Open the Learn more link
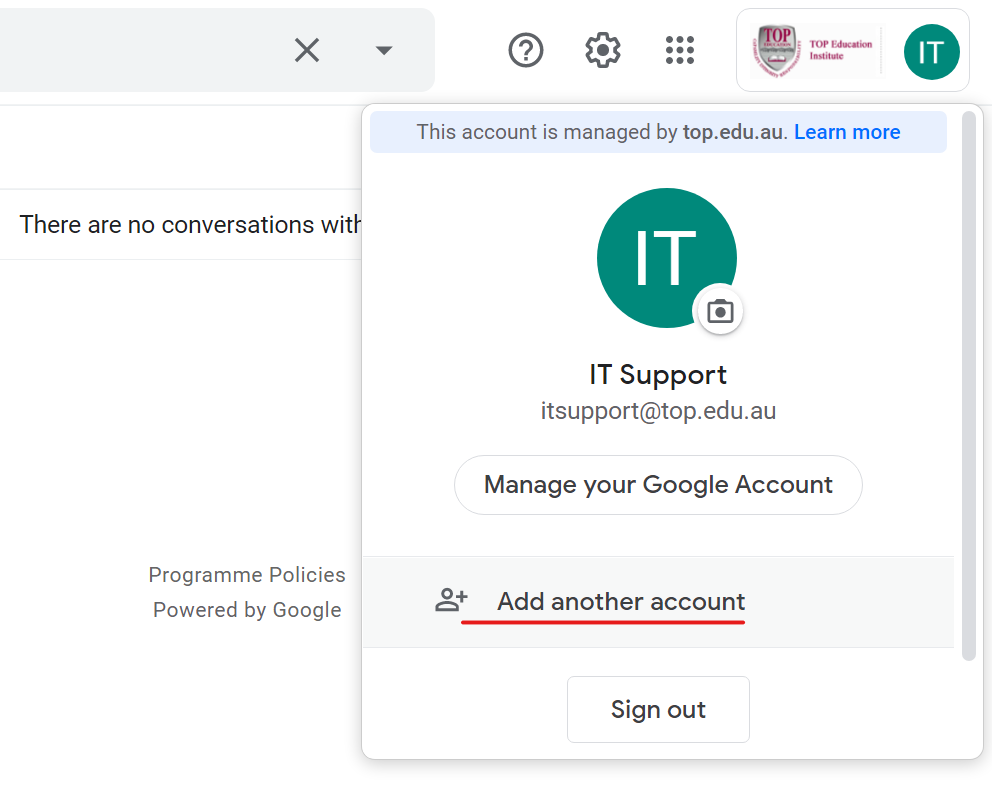This screenshot has height=785, width=992. pyautogui.click(x=846, y=132)
